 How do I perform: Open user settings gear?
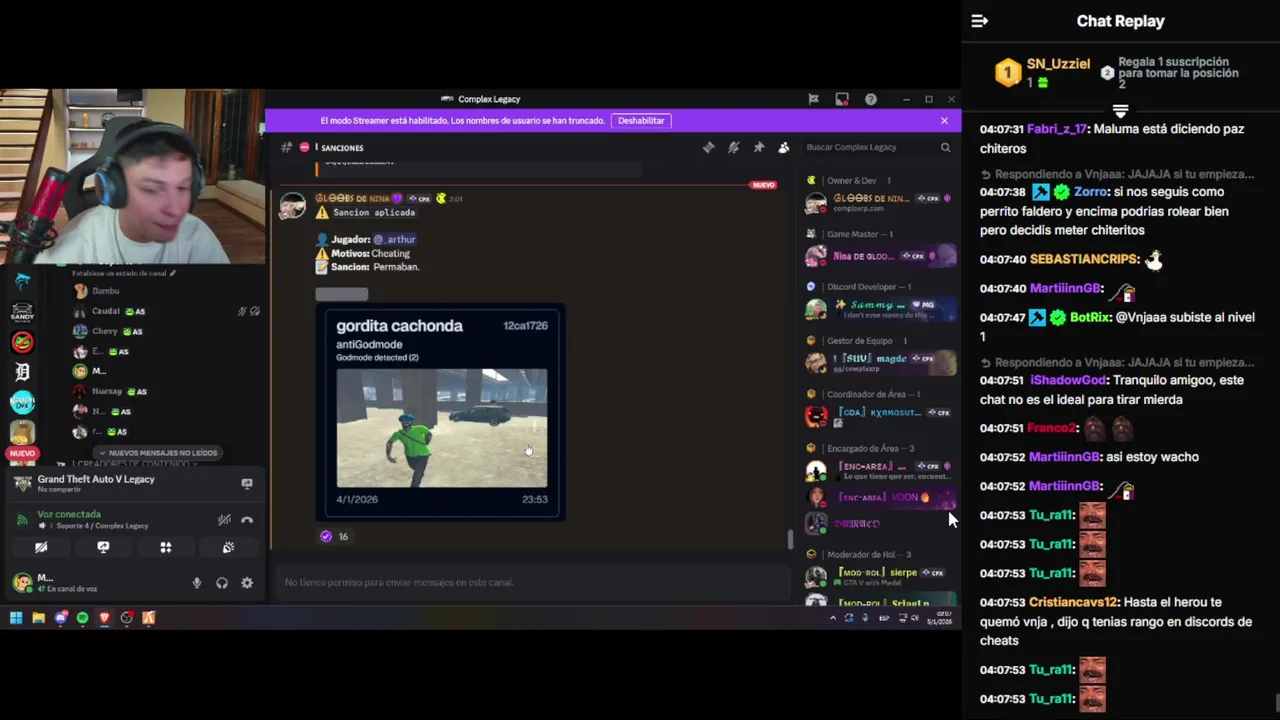[x=247, y=583]
